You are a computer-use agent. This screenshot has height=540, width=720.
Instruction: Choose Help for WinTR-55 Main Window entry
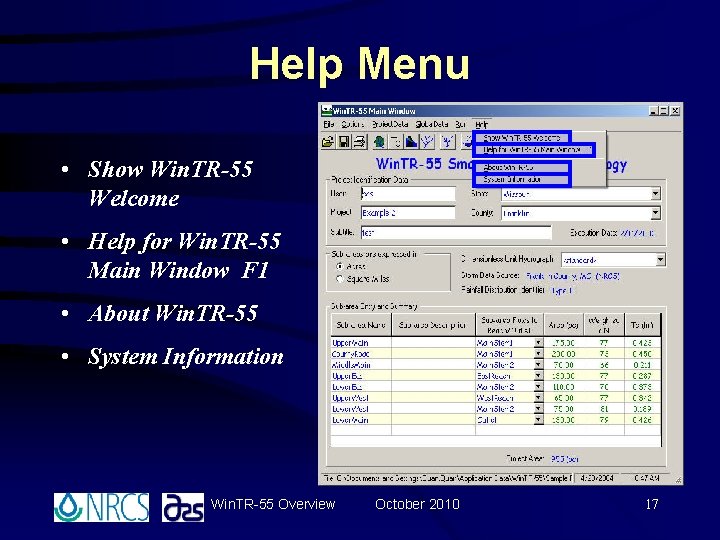(x=534, y=150)
